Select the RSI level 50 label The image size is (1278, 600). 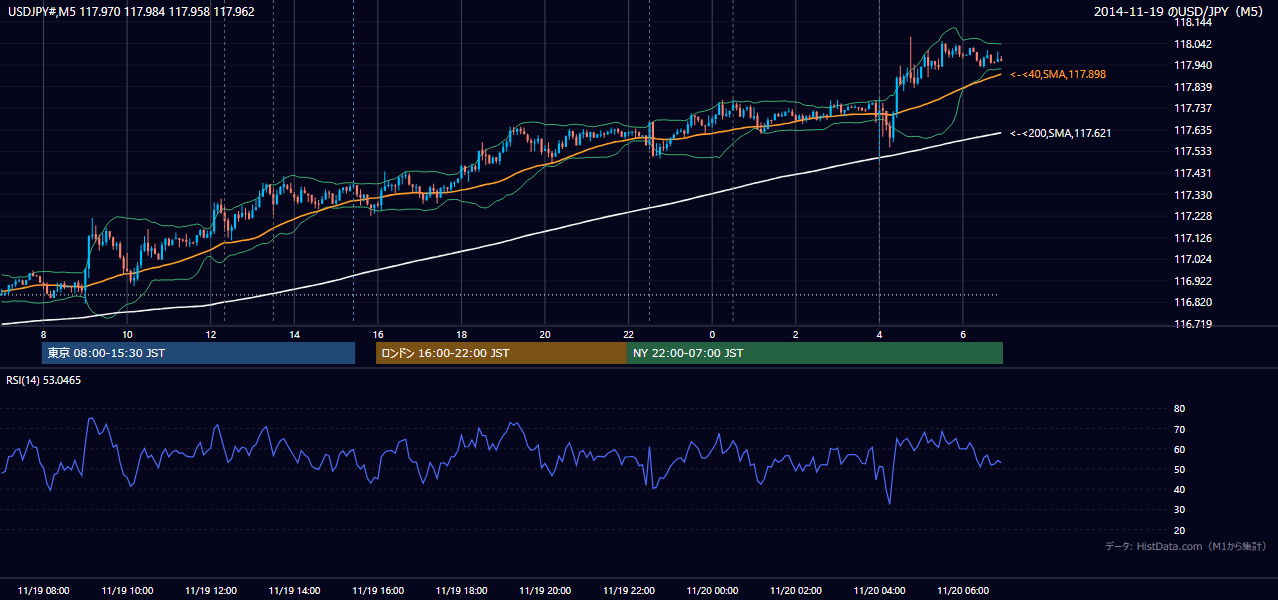pos(1179,469)
